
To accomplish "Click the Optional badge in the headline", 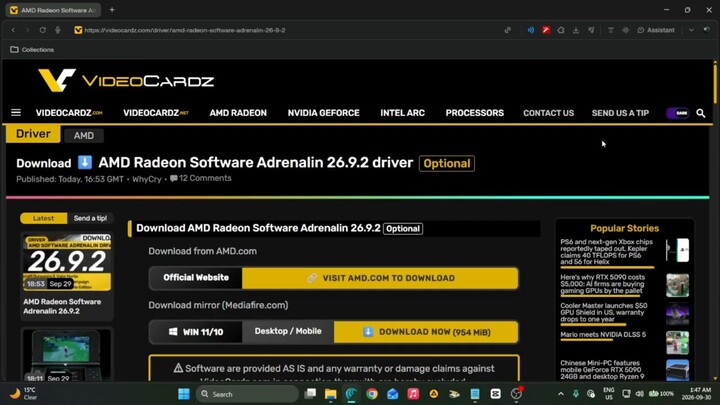I will tap(447, 163).
